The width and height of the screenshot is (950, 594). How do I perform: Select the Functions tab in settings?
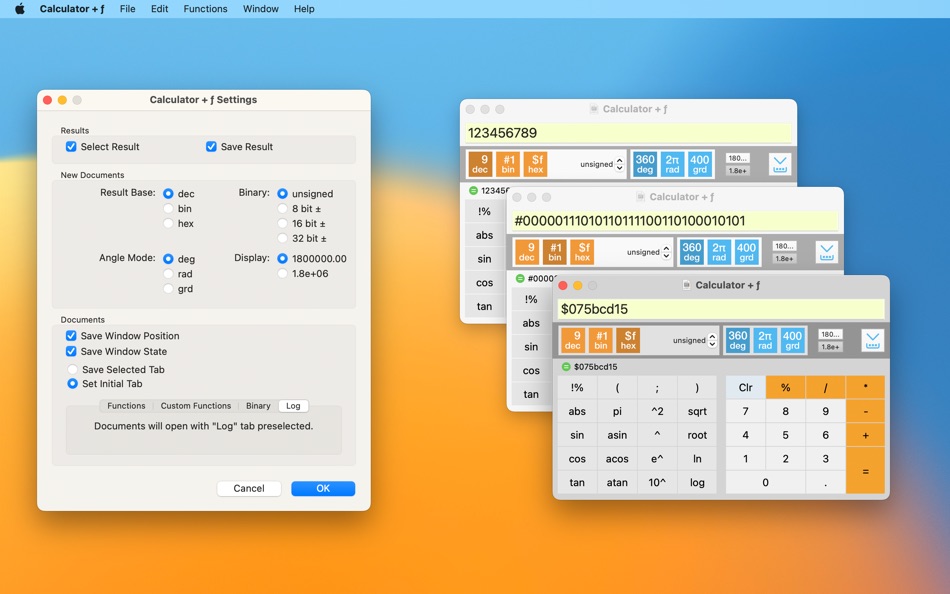tap(126, 406)
